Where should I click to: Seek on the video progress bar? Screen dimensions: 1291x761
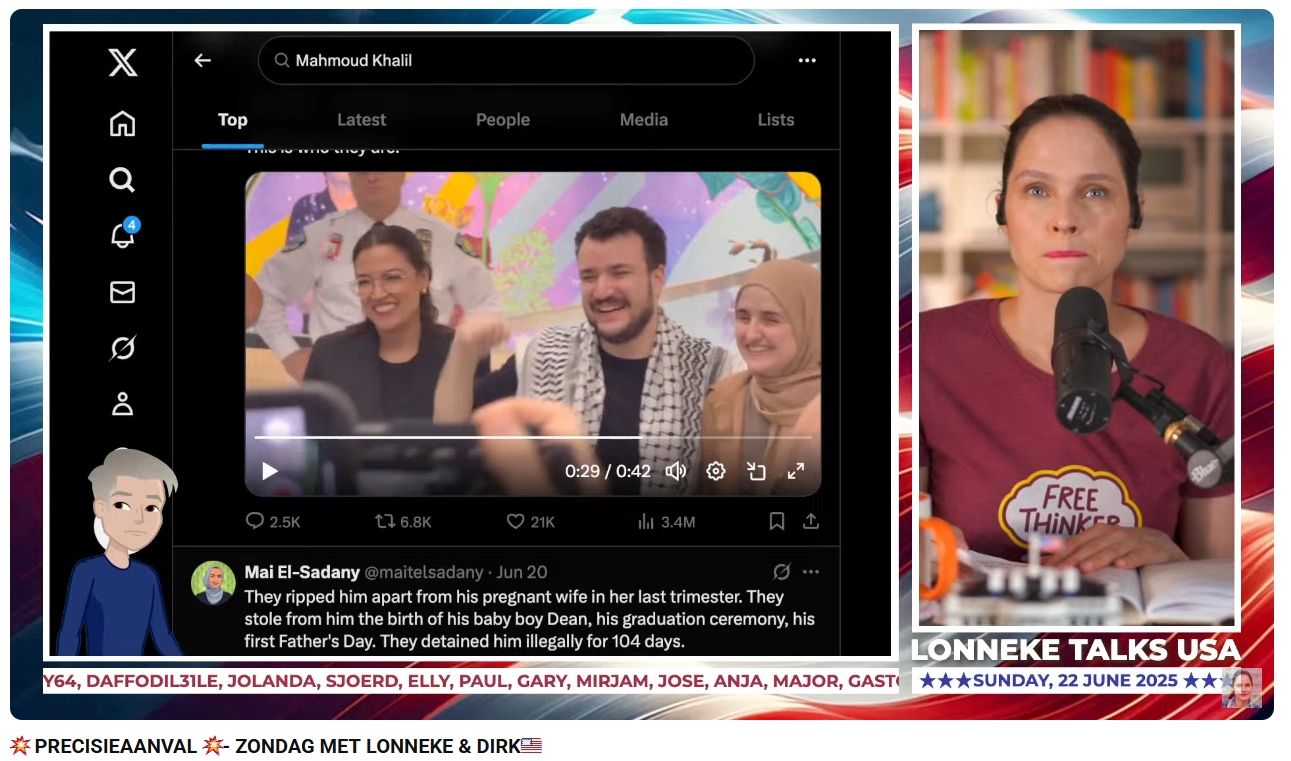coord(533,437)
